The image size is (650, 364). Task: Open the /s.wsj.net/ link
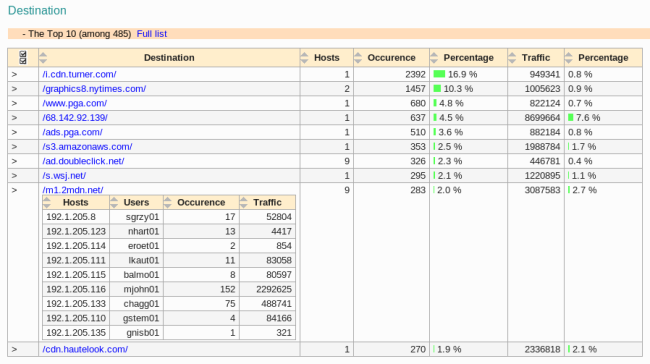64,176
